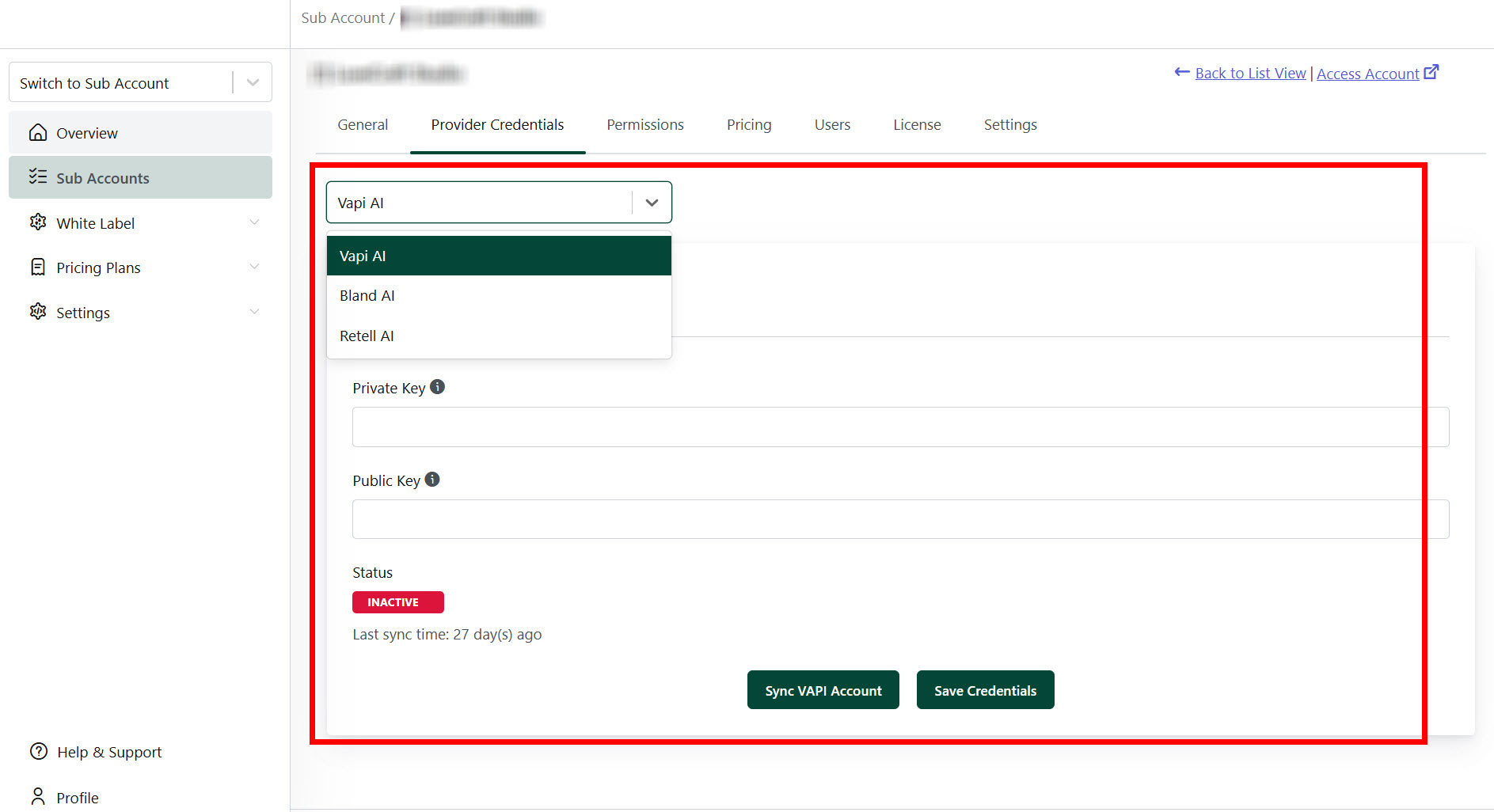Click the White Label gear icon
Screen dimensions: 1494x812
point(38,222)
